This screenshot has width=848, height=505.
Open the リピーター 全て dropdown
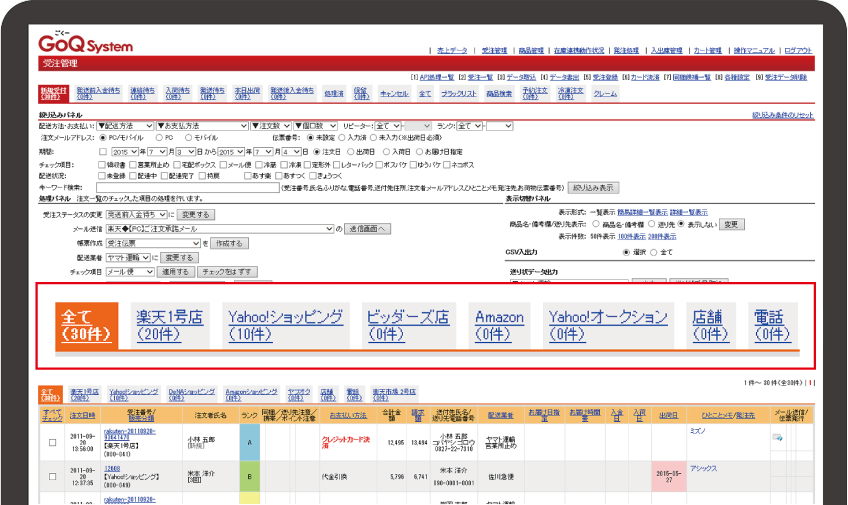point(388,126)
